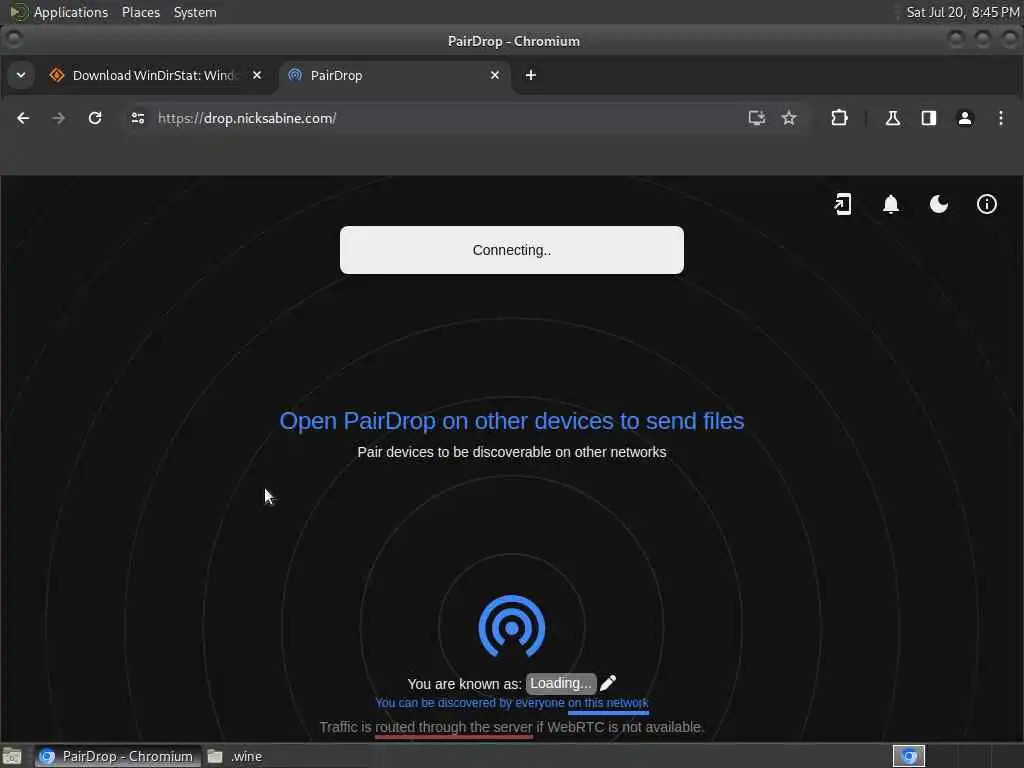Open the Places menu

coord(141,12)
